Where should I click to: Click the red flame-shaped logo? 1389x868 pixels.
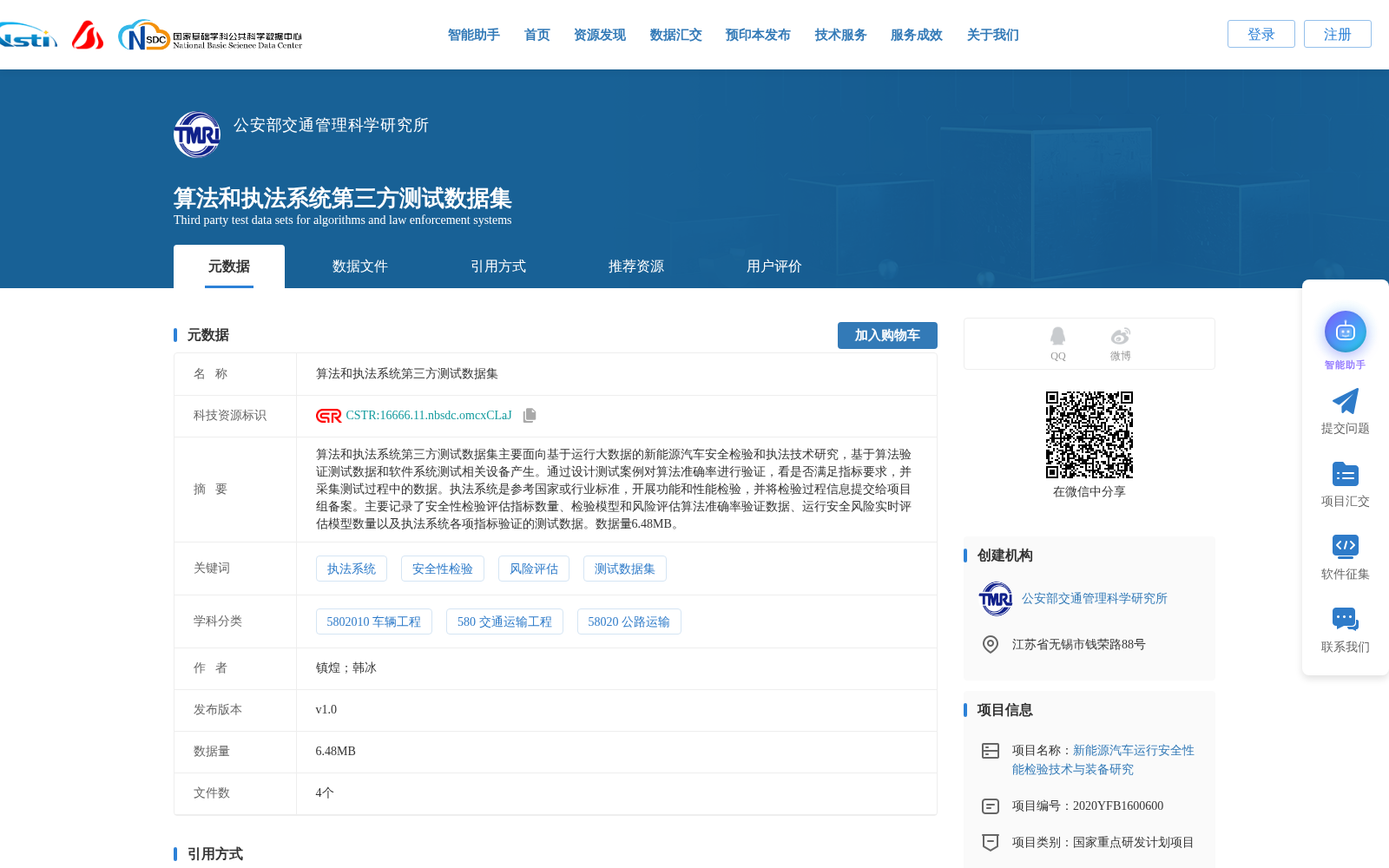88,35
